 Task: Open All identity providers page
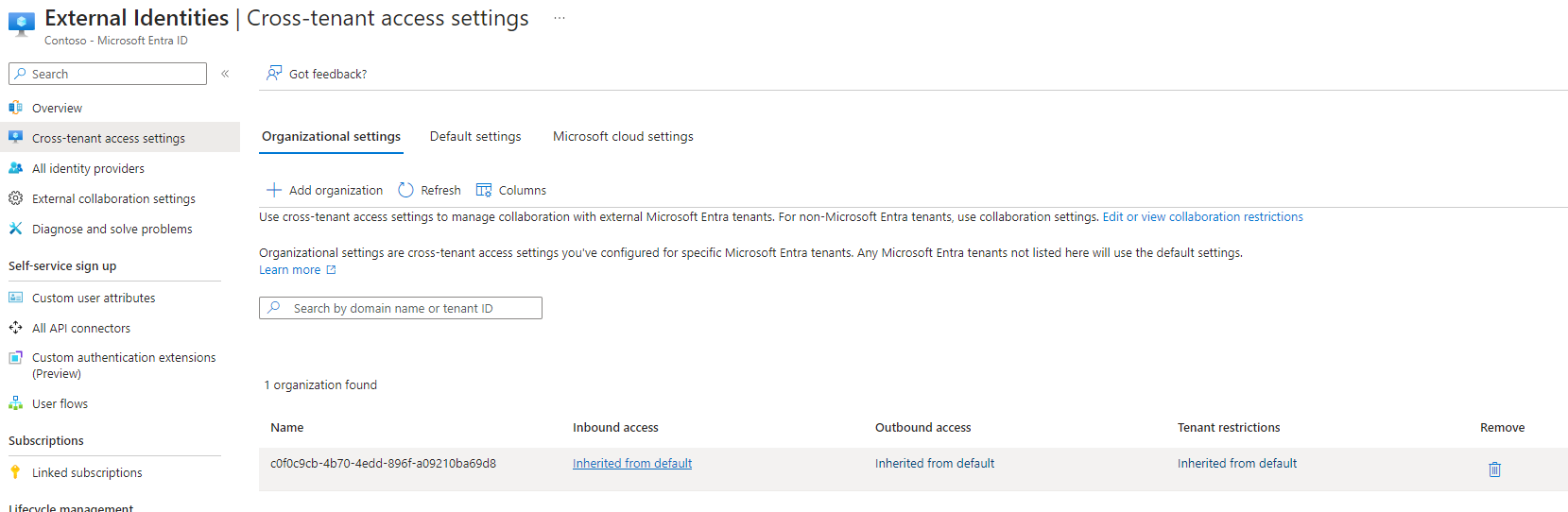(x=88, y=168)
